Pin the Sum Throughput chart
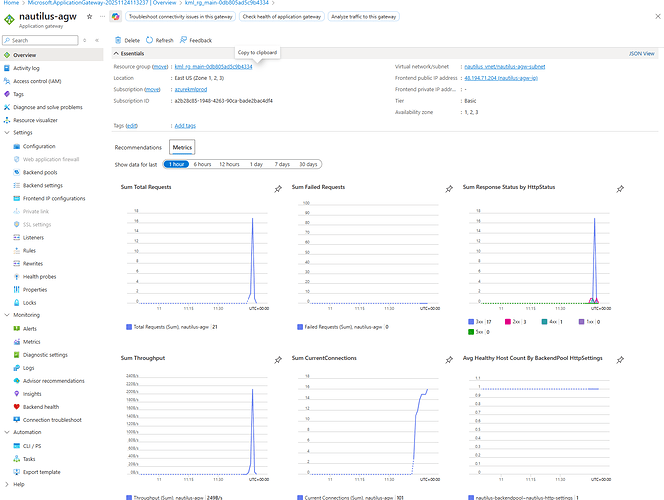664x500 pixels. pos(278,358)
